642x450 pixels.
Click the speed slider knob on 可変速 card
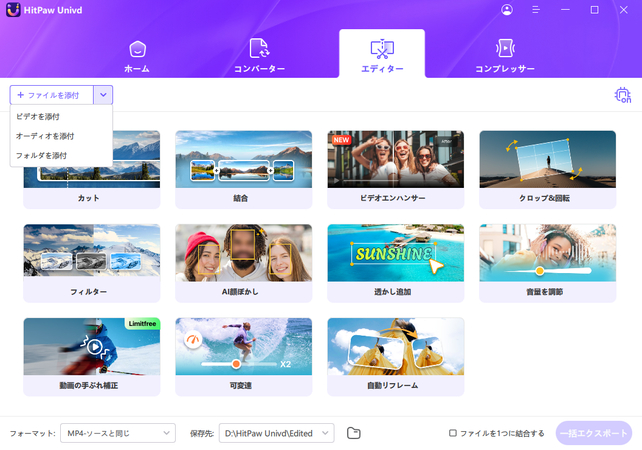point(236,364)
